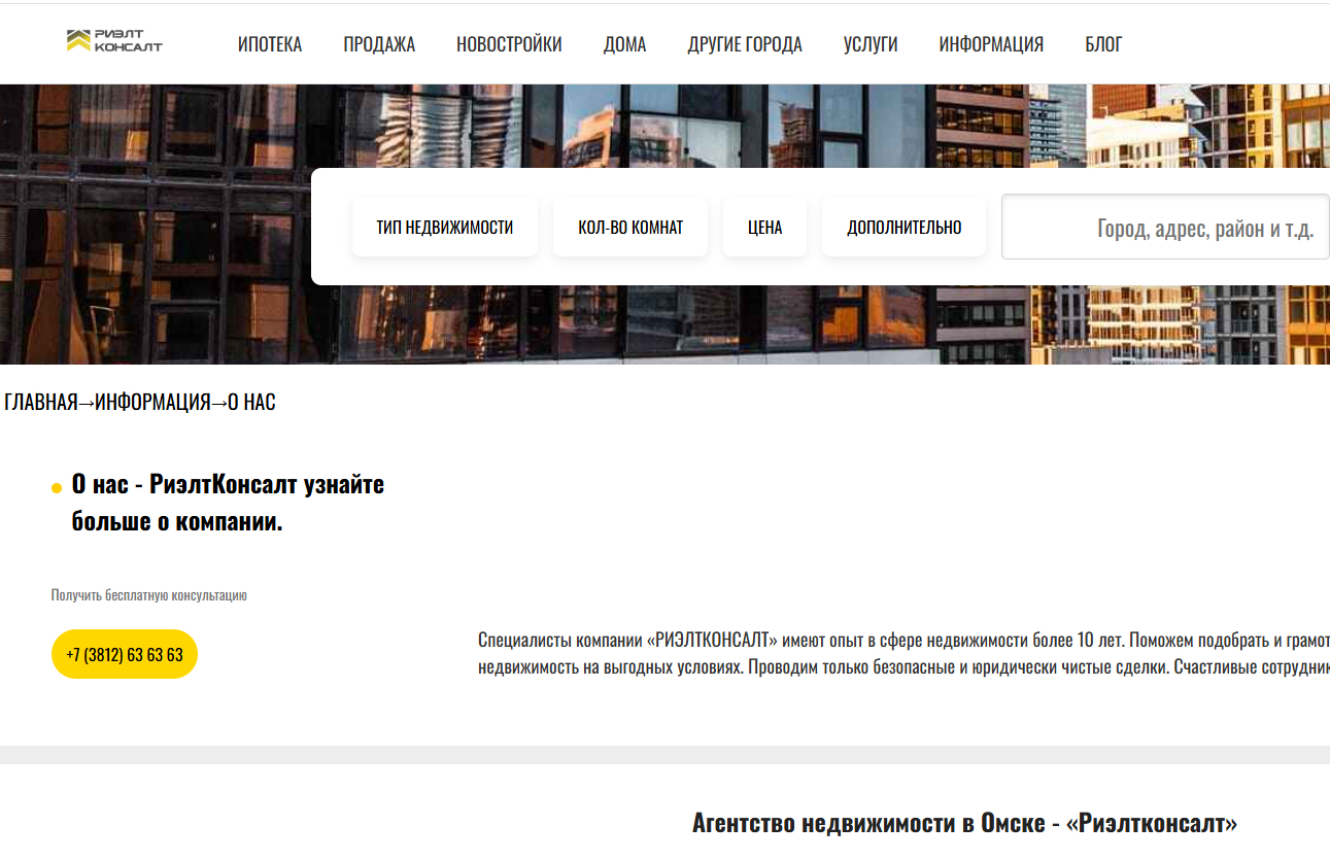Visit the БЛОГ page
Viewport: 1330px width, 860px height.
tap(1103, 45)
